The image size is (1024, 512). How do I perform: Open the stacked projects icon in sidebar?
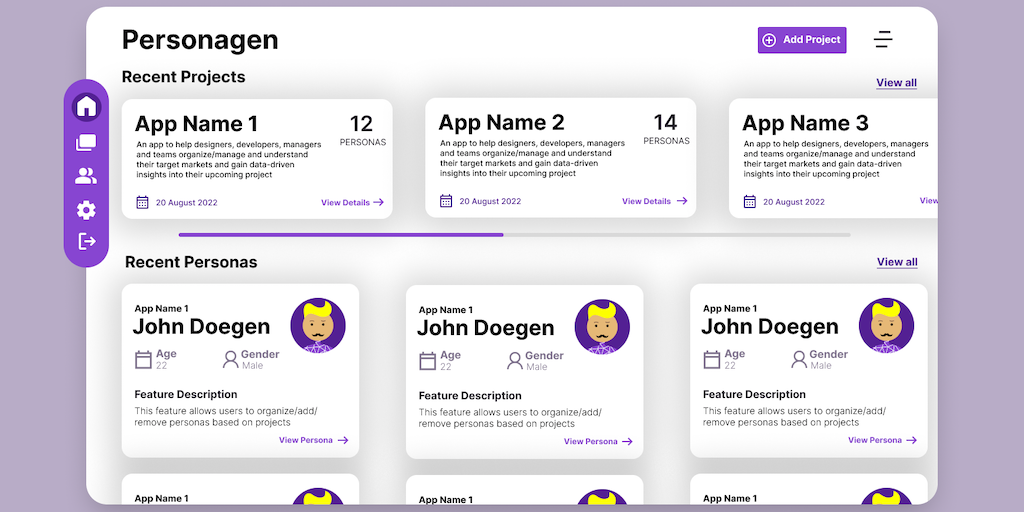[x=86, y=142]
